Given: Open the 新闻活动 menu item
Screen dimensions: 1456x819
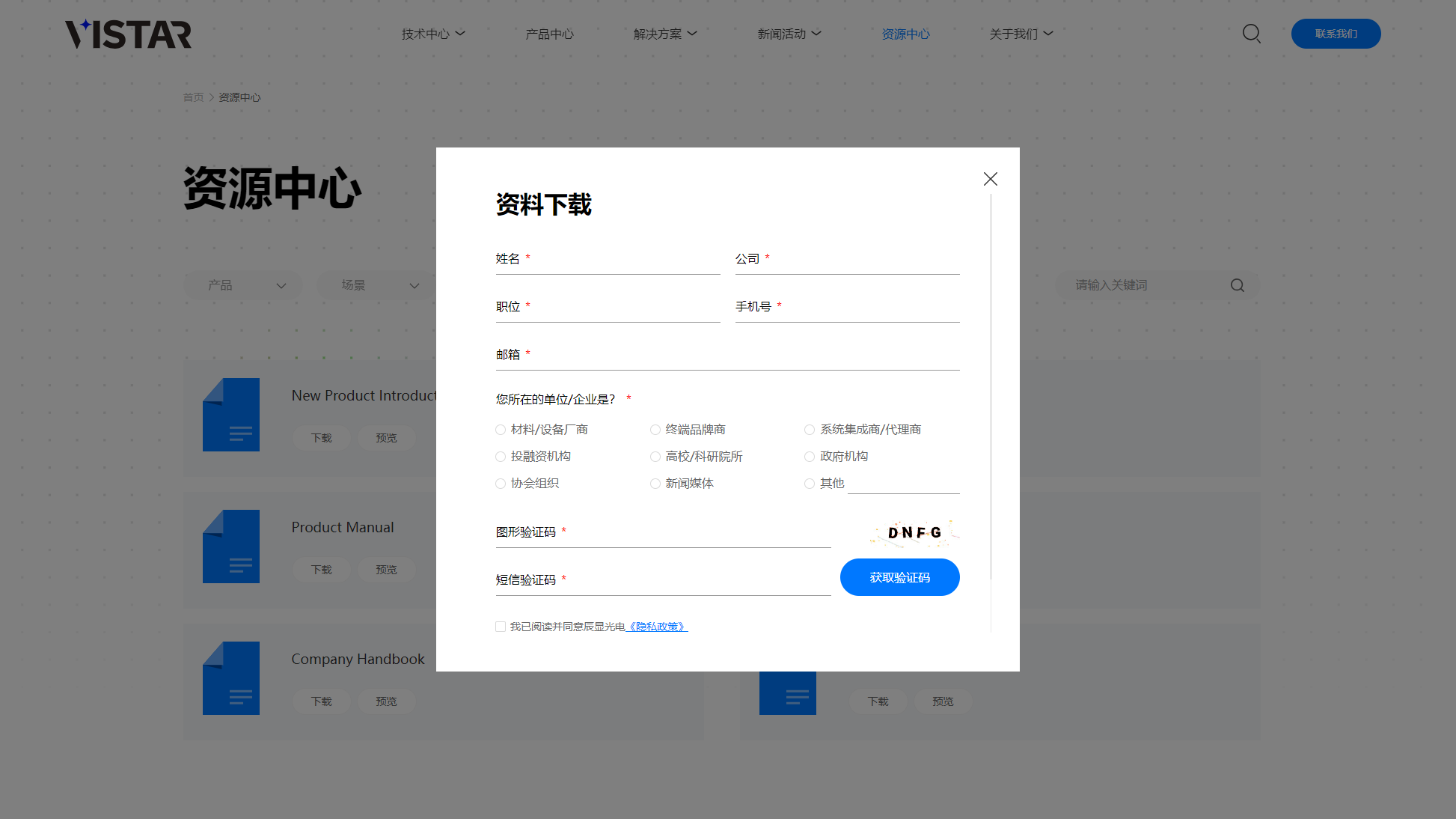Looking at the screenshot, I should 788,34.
